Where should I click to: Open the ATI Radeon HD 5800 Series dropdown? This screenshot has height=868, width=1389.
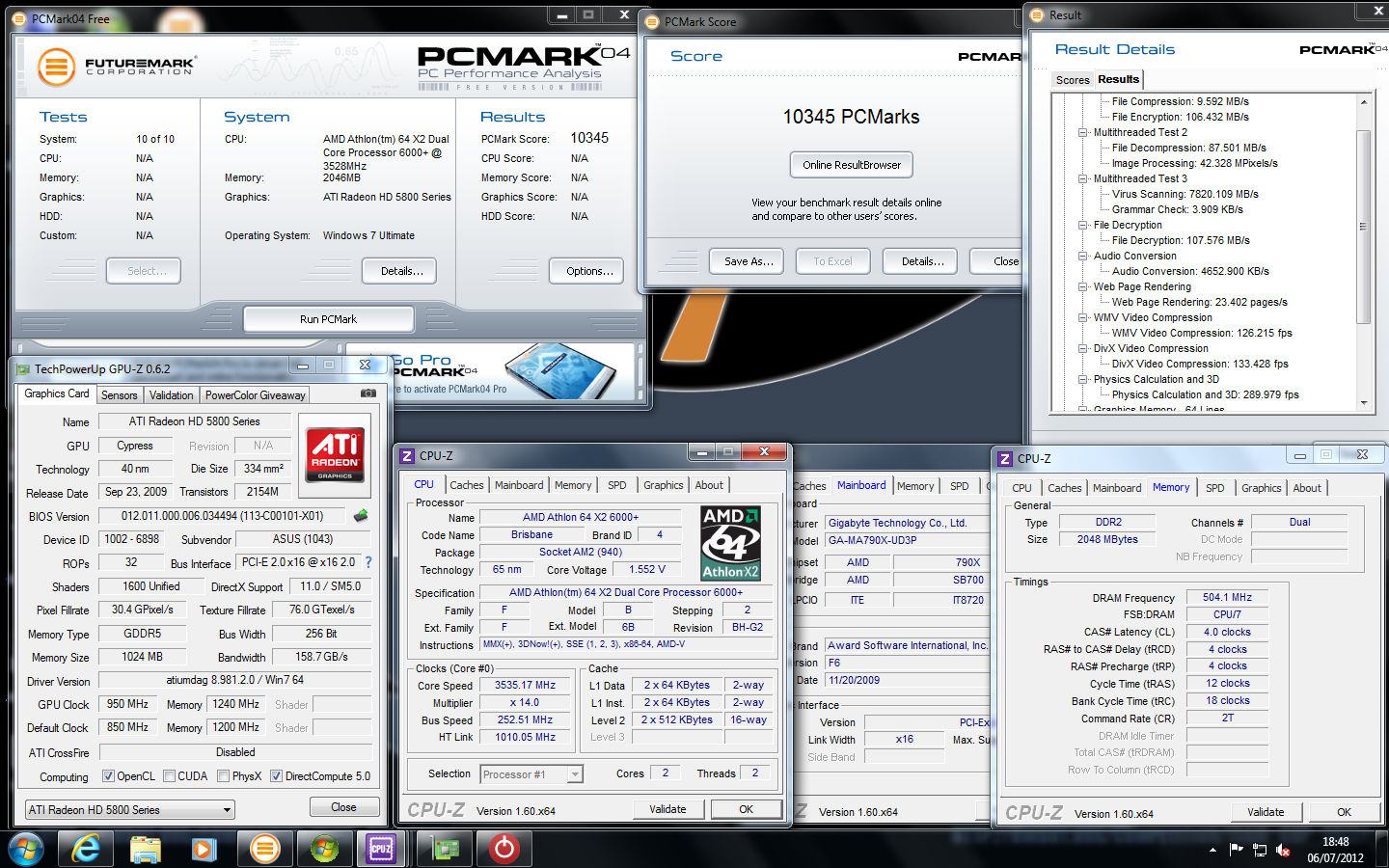point(130,809)
